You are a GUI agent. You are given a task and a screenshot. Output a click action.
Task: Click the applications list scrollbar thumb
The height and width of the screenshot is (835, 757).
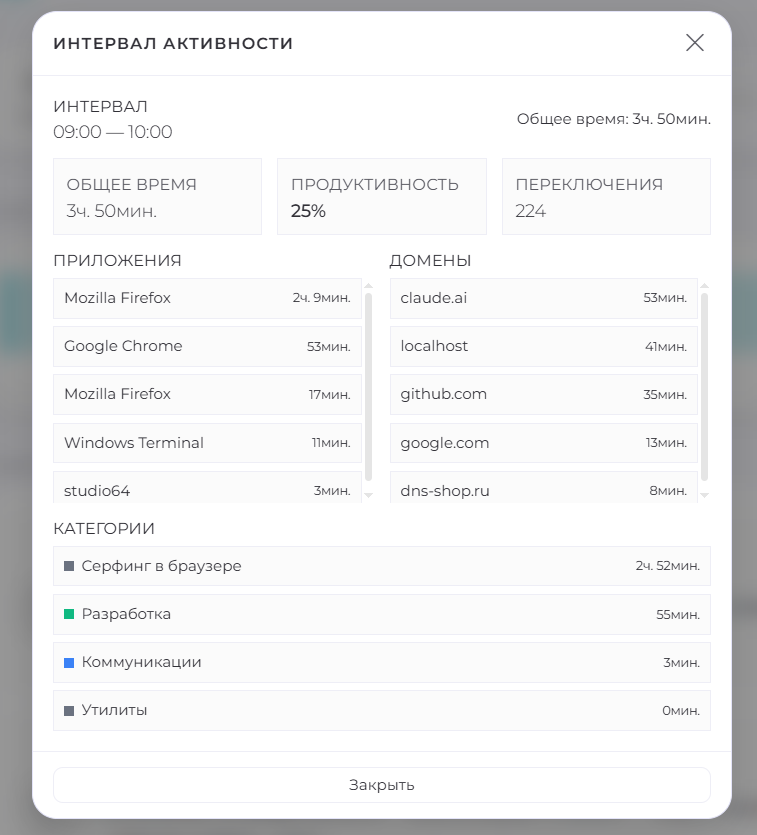tap(368, 387)
